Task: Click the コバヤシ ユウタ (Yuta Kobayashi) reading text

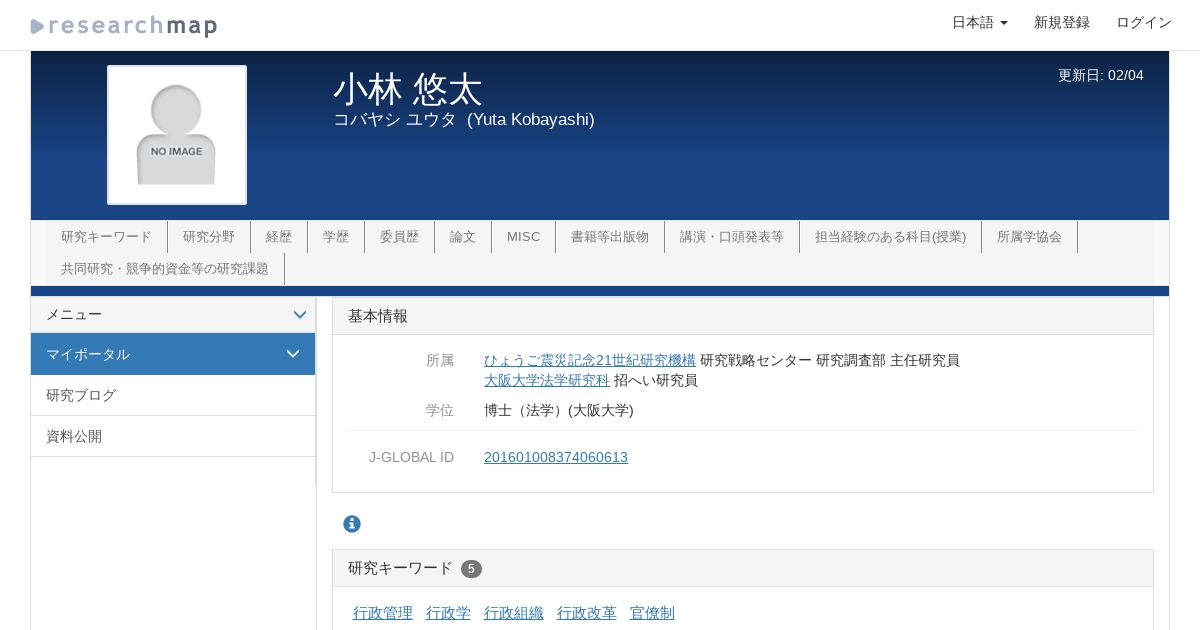Action: click(464, 120)
